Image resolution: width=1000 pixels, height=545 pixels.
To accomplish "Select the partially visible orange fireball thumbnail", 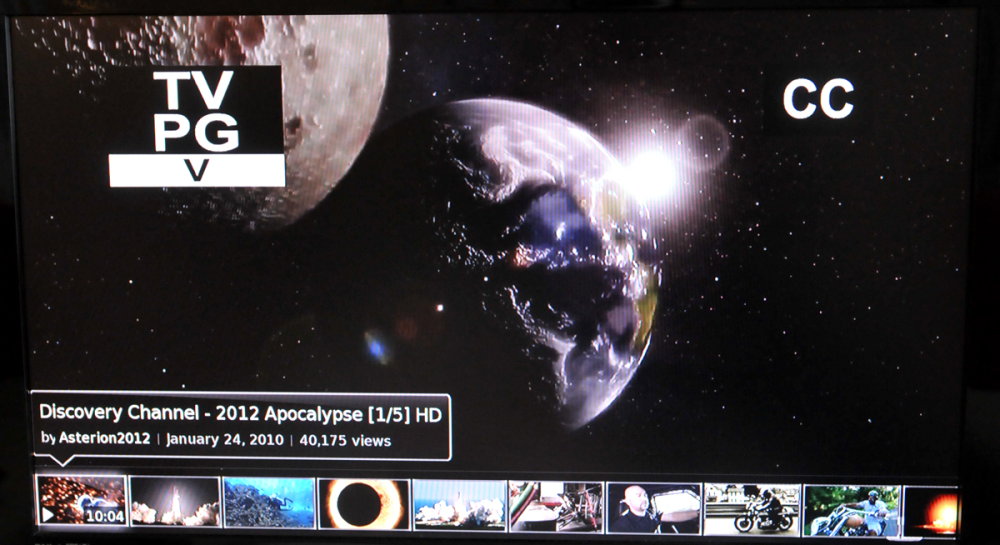I will pos(931,512).
